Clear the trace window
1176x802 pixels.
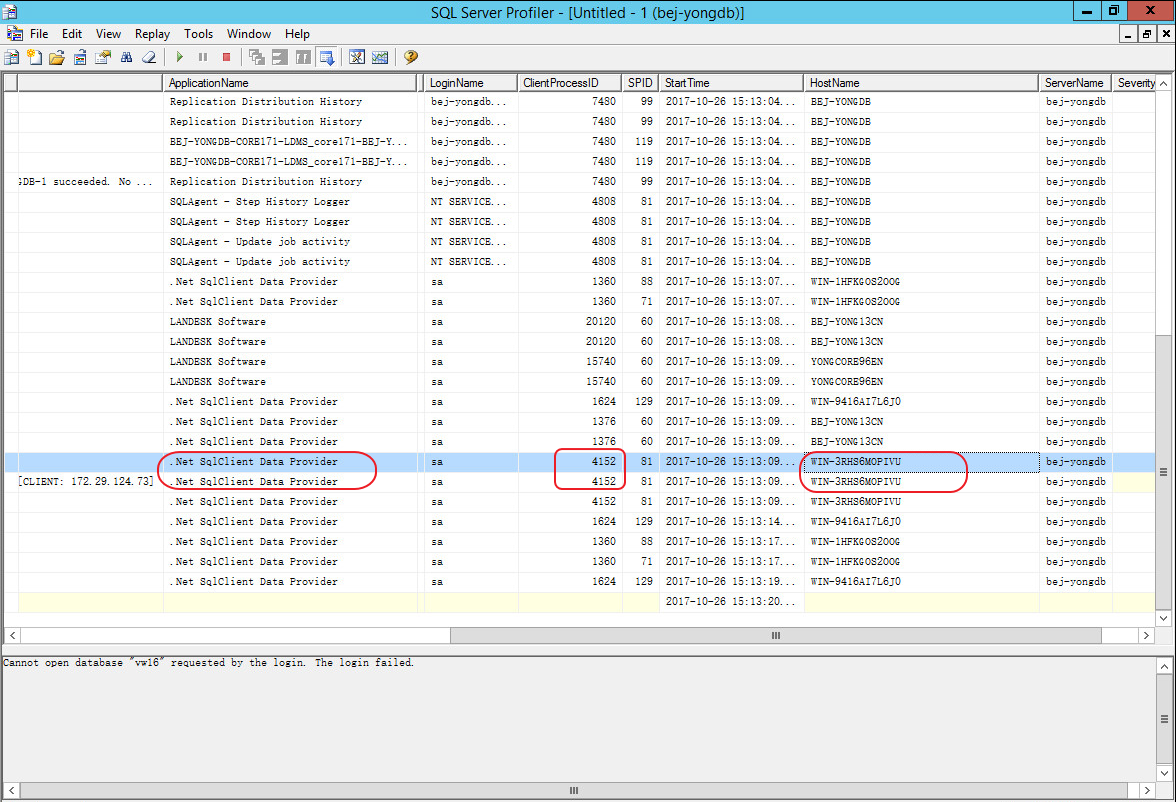149,57
